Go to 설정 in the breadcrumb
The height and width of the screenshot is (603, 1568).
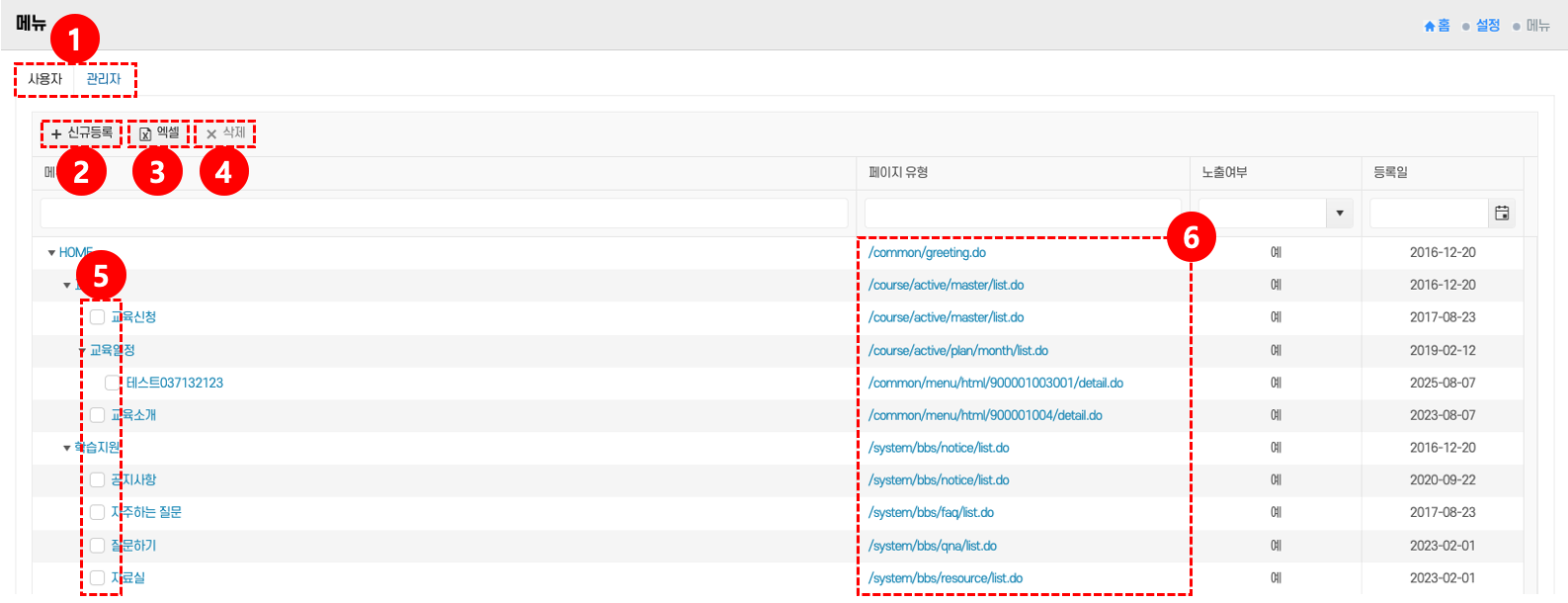[1488, 26]
